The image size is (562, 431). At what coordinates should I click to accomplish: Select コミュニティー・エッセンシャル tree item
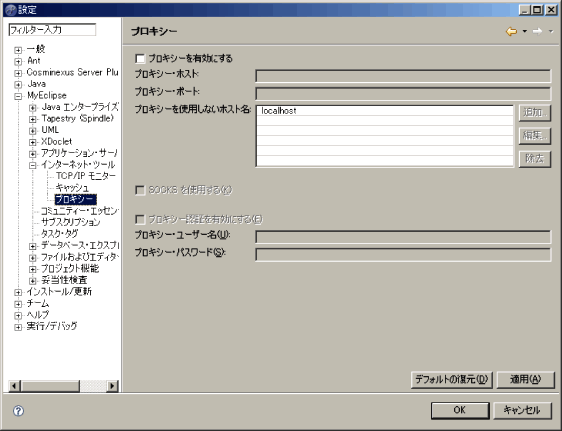[x=80, y=211]
